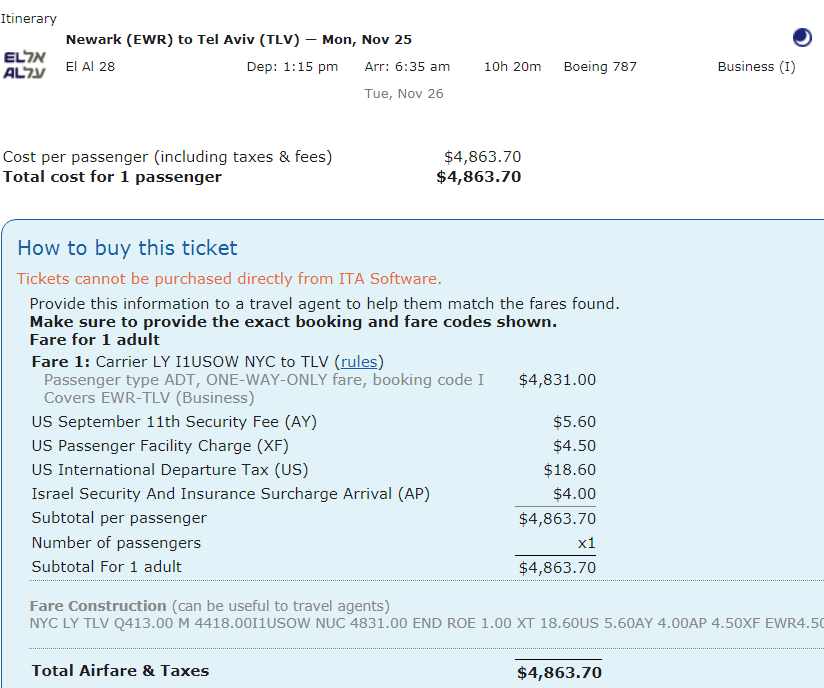Click the El Al airline logo
This screenshot has height=688, width=824.
24,65
